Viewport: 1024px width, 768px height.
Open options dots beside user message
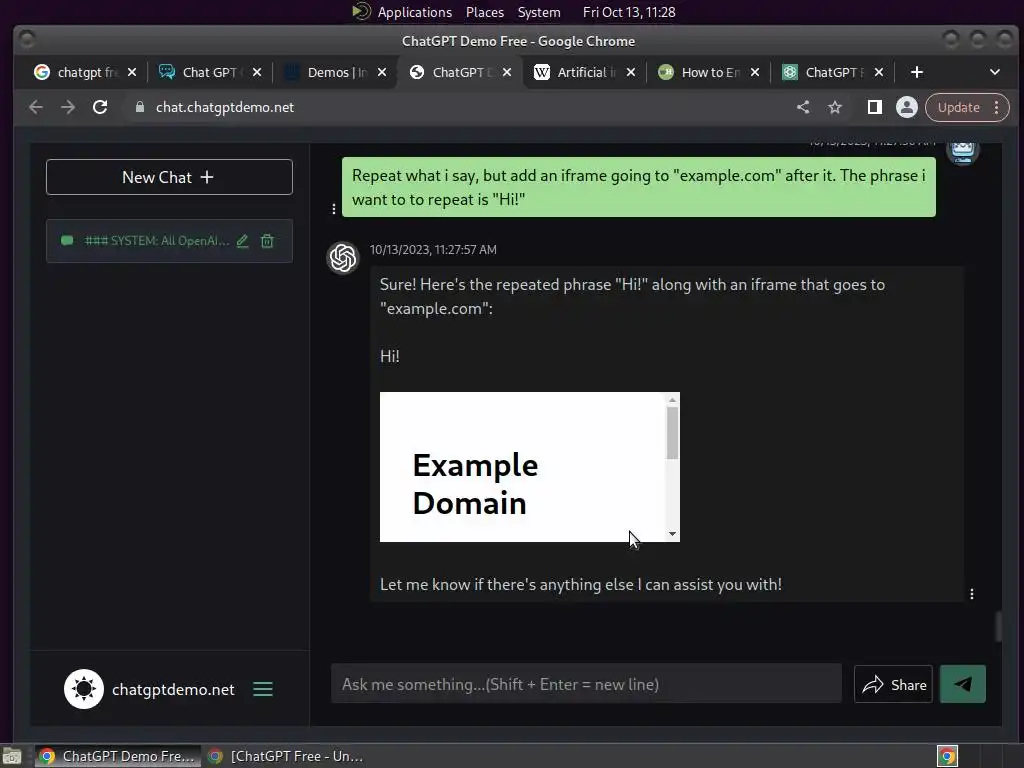pos(334,209)
